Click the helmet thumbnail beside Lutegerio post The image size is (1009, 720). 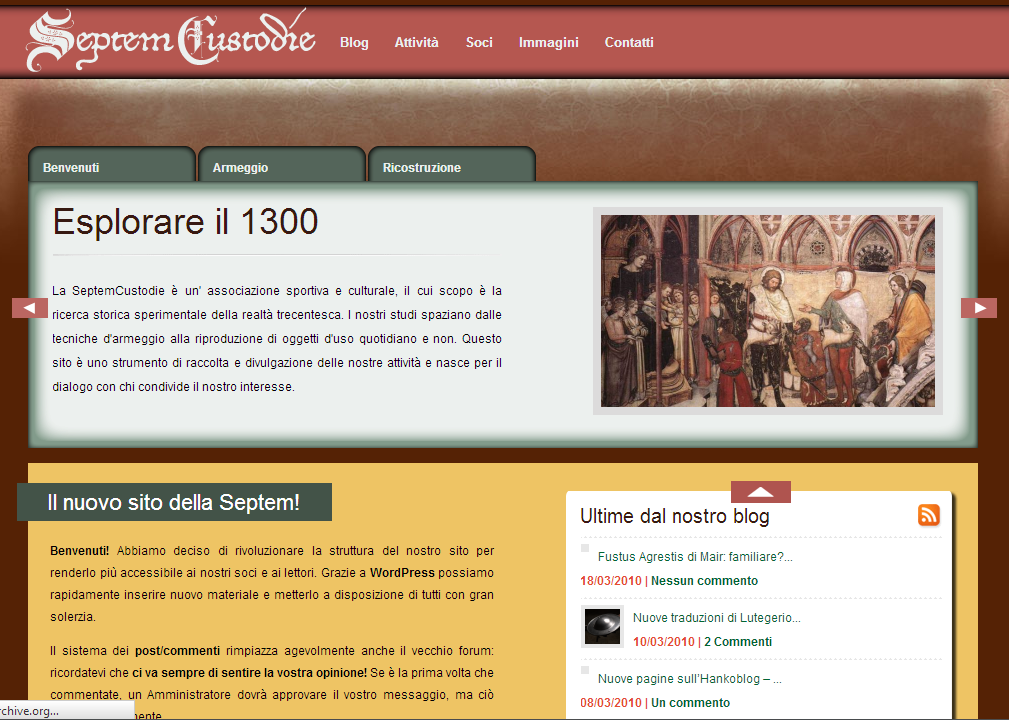(x=602, y=626)
